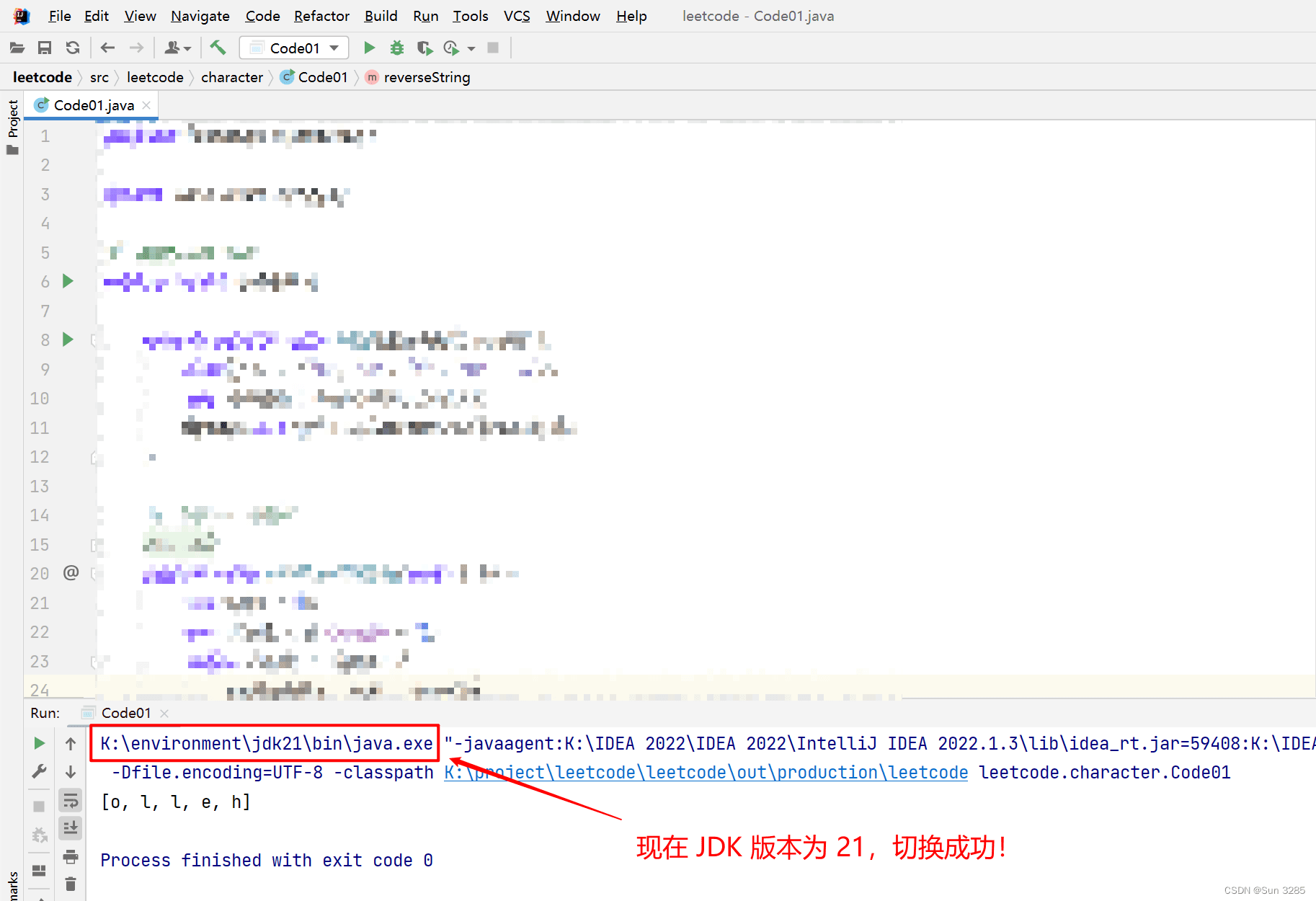
Task: Open the Run menu
Action: coord(425,16)
